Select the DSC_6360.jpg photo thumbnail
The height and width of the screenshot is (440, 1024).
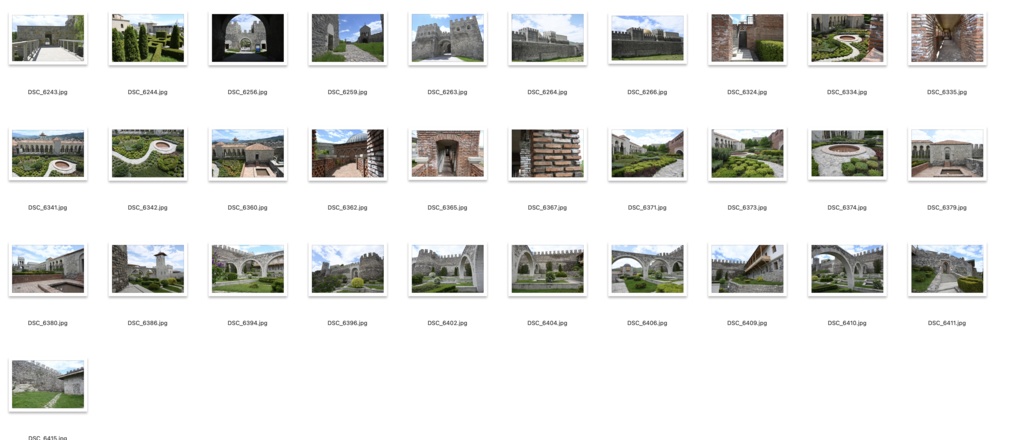coord(248,153)
